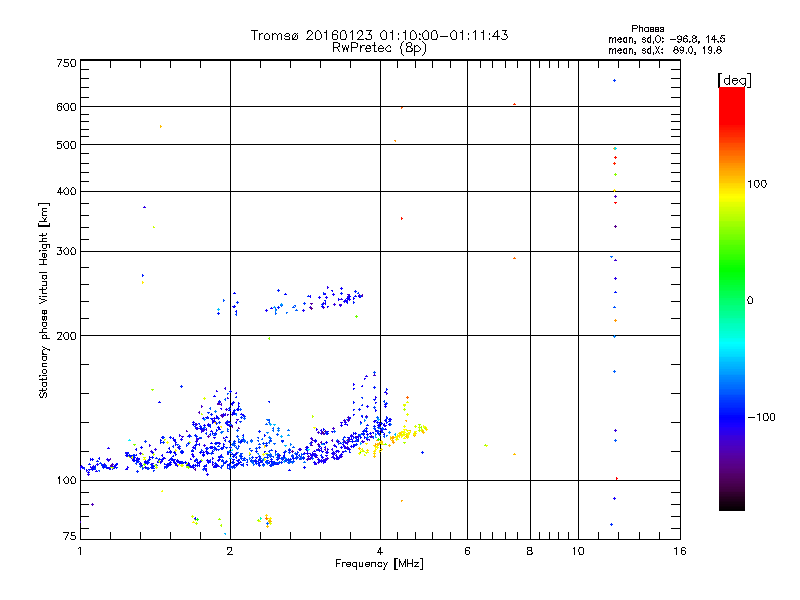Click the 'Phases' header label

tap(647, 29)
